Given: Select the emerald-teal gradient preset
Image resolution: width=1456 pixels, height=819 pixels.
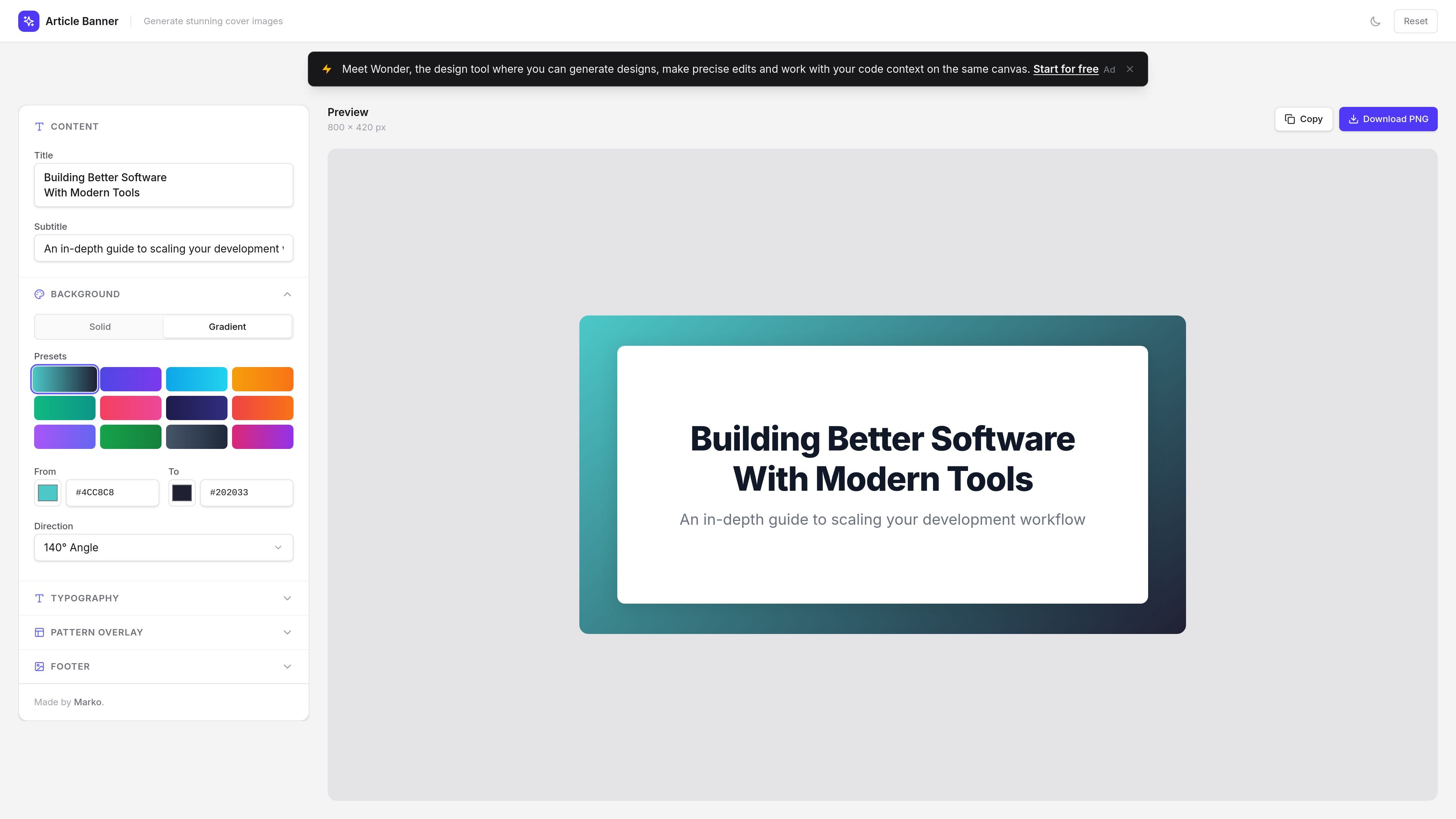Looking at the screenshot, I should 64,408.
